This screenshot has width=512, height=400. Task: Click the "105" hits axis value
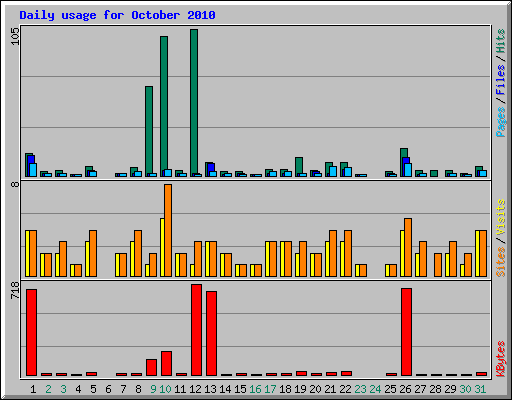15,36
